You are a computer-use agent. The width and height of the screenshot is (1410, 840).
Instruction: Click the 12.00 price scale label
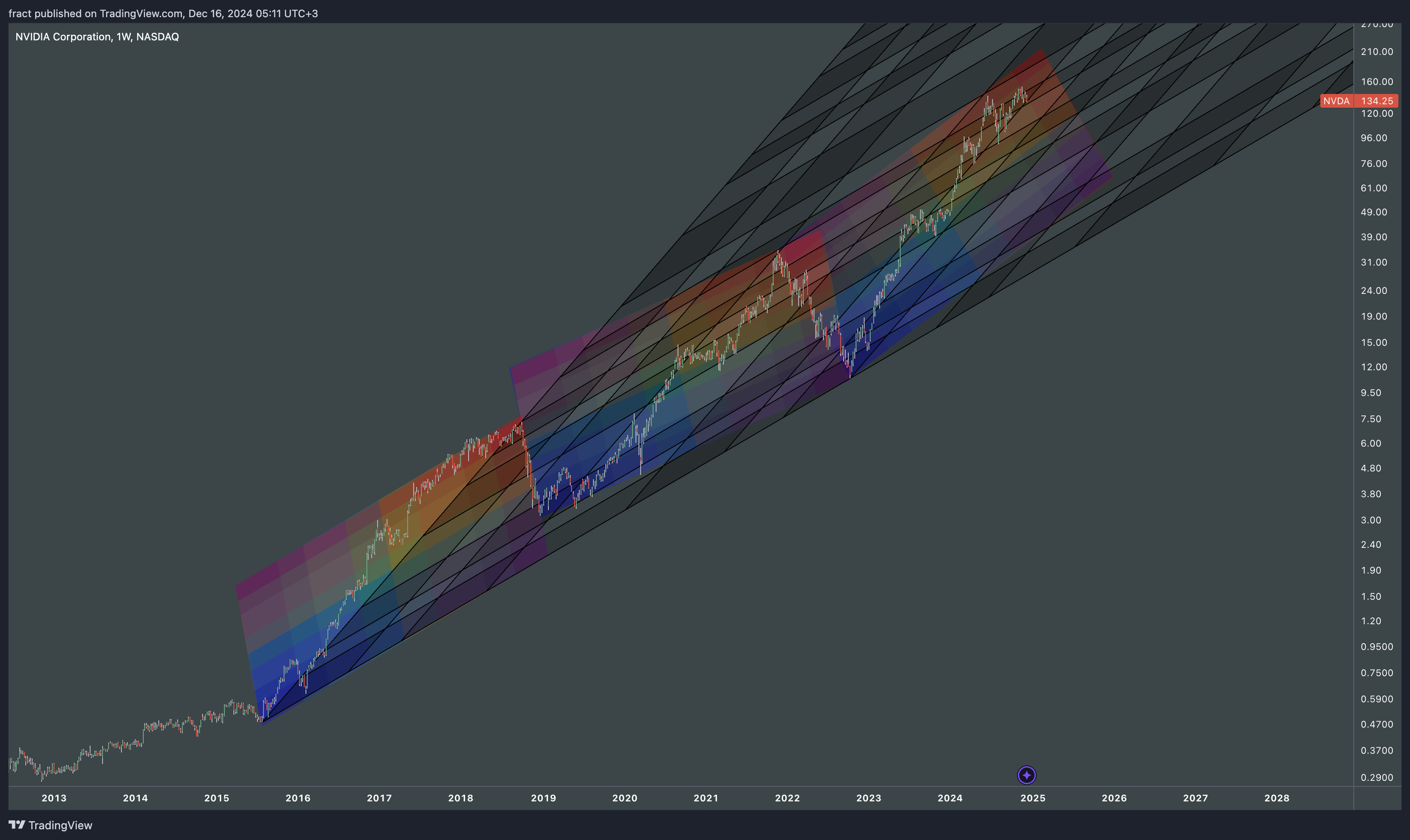tap(1374, 367)
